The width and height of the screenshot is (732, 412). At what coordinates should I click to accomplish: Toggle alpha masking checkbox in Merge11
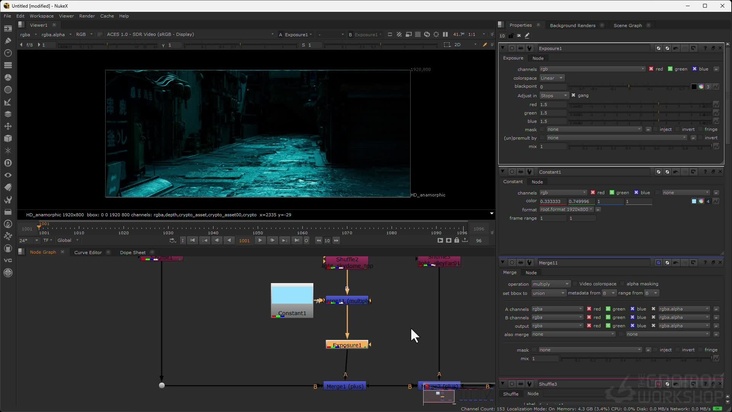[x=622, y=284]
